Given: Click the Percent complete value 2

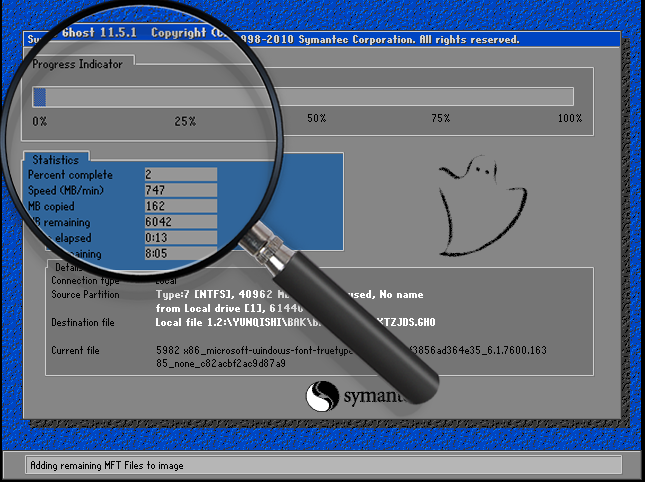Looking at the screenshot, I should 181,174.
